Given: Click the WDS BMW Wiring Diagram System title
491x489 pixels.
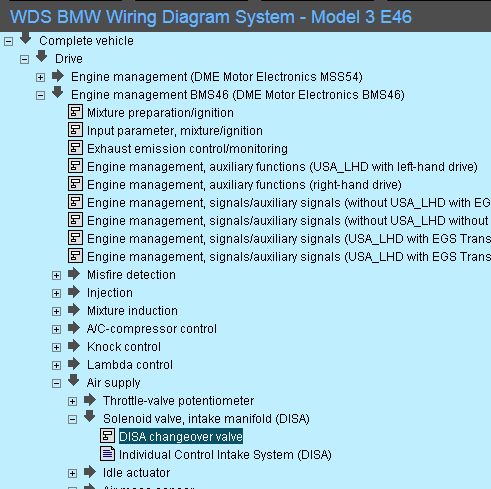Looking at the screenshot, I should (211, 17).
